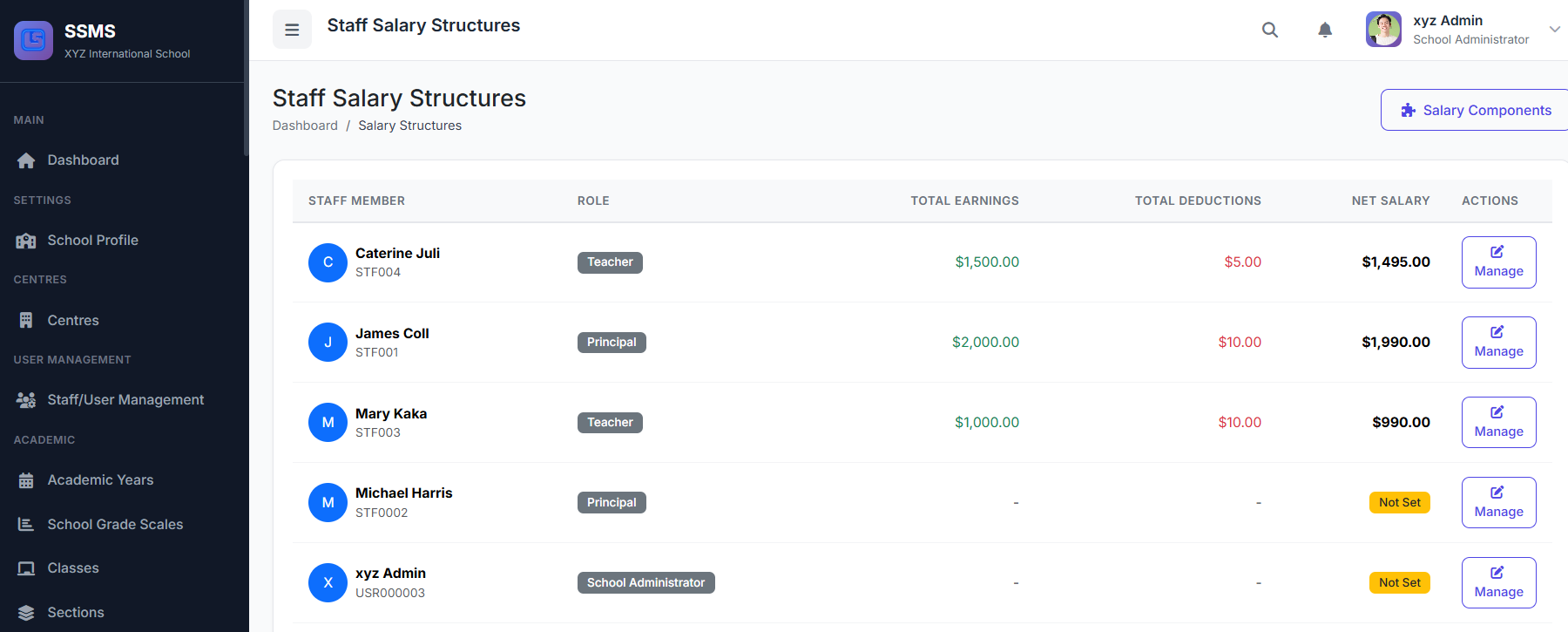Click the SSMS logo icon
1568x632 pixels.
[33, 40]
